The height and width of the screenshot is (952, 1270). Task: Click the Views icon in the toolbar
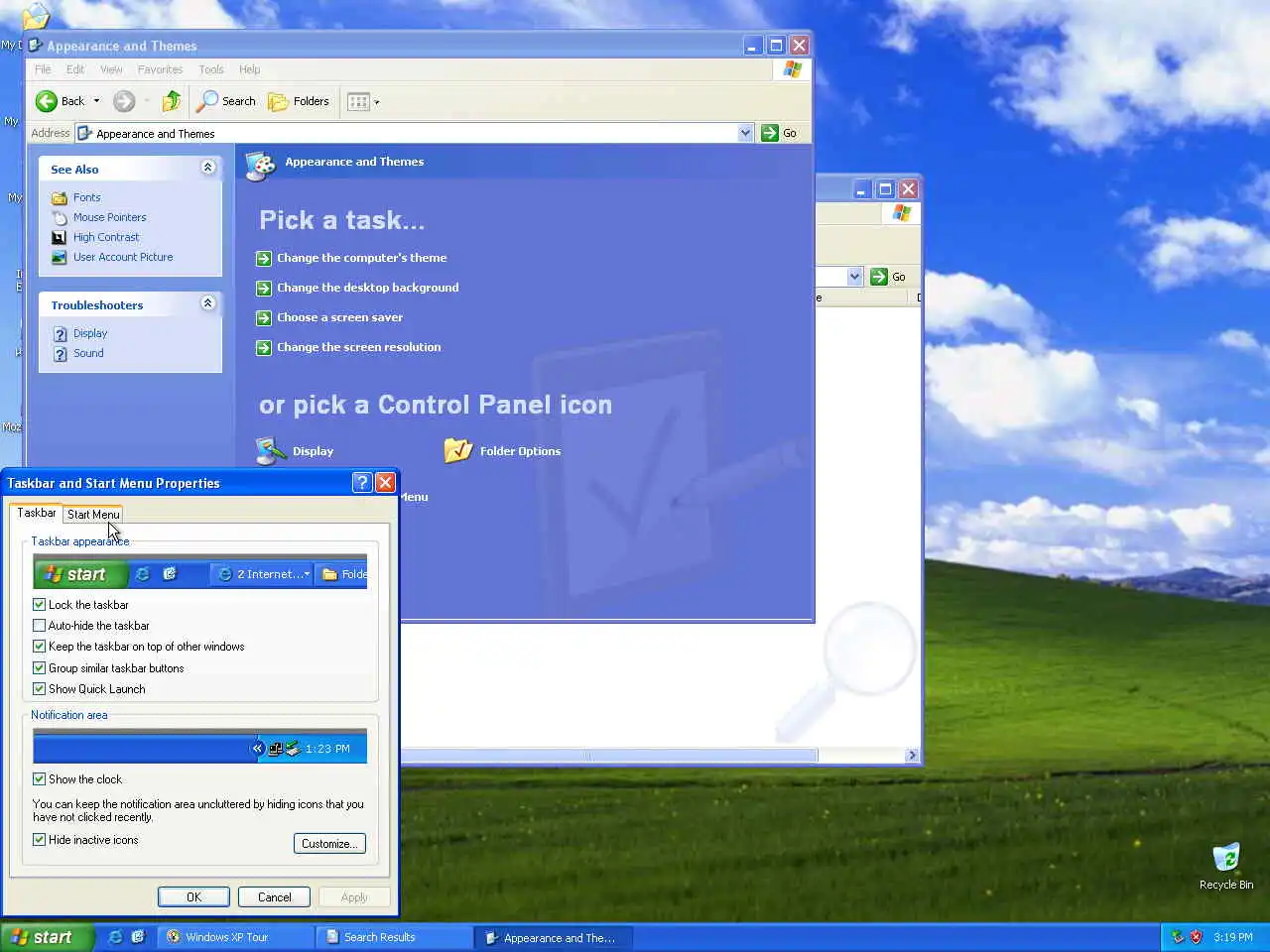358,101
